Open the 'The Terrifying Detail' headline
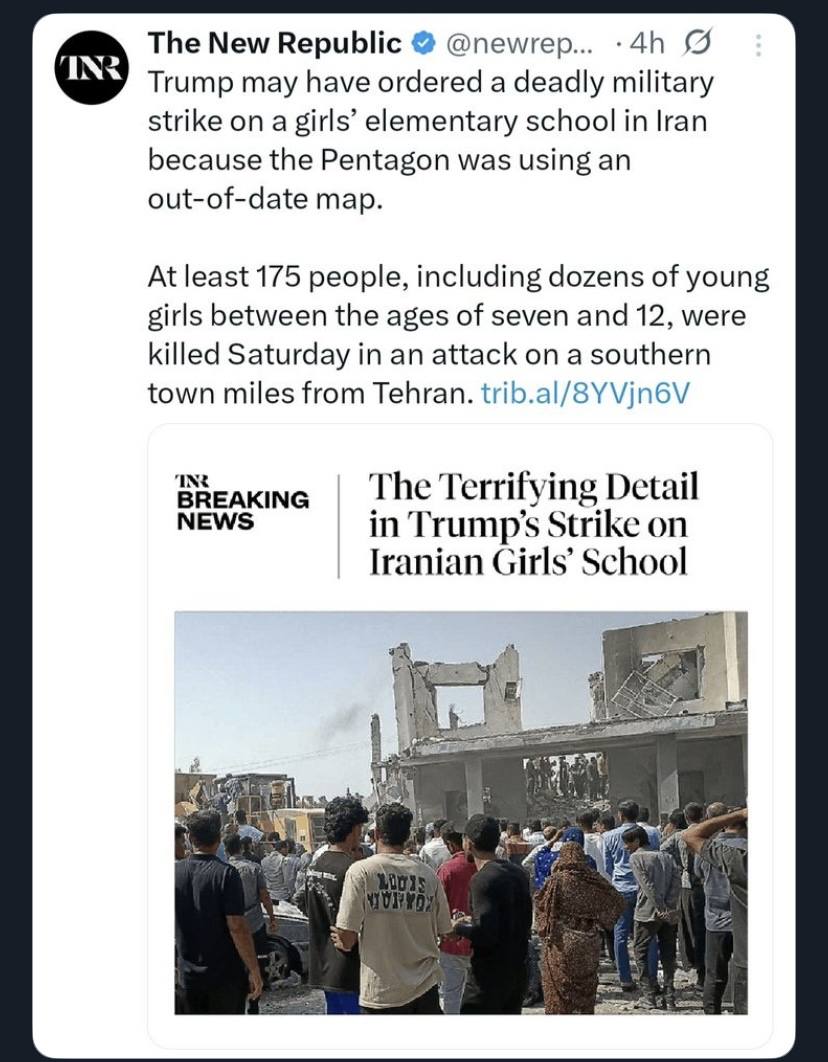Viewport: 828px width, 1062px height. click(533, 487)
